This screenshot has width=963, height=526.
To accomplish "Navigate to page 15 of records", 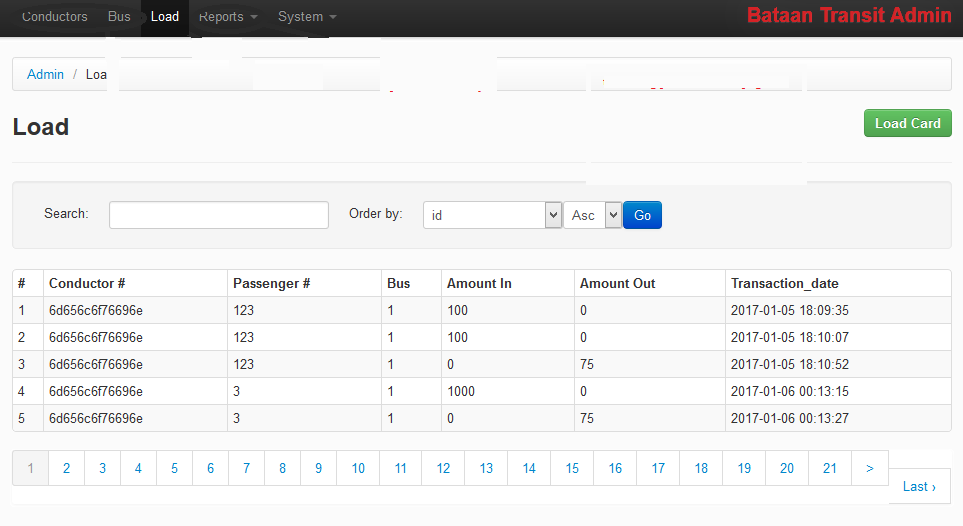I will tap(572, 468).
